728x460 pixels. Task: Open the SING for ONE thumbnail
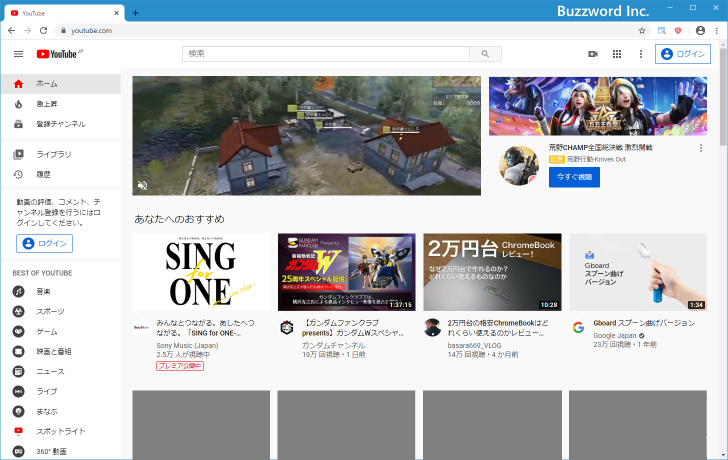coord(201,272)
